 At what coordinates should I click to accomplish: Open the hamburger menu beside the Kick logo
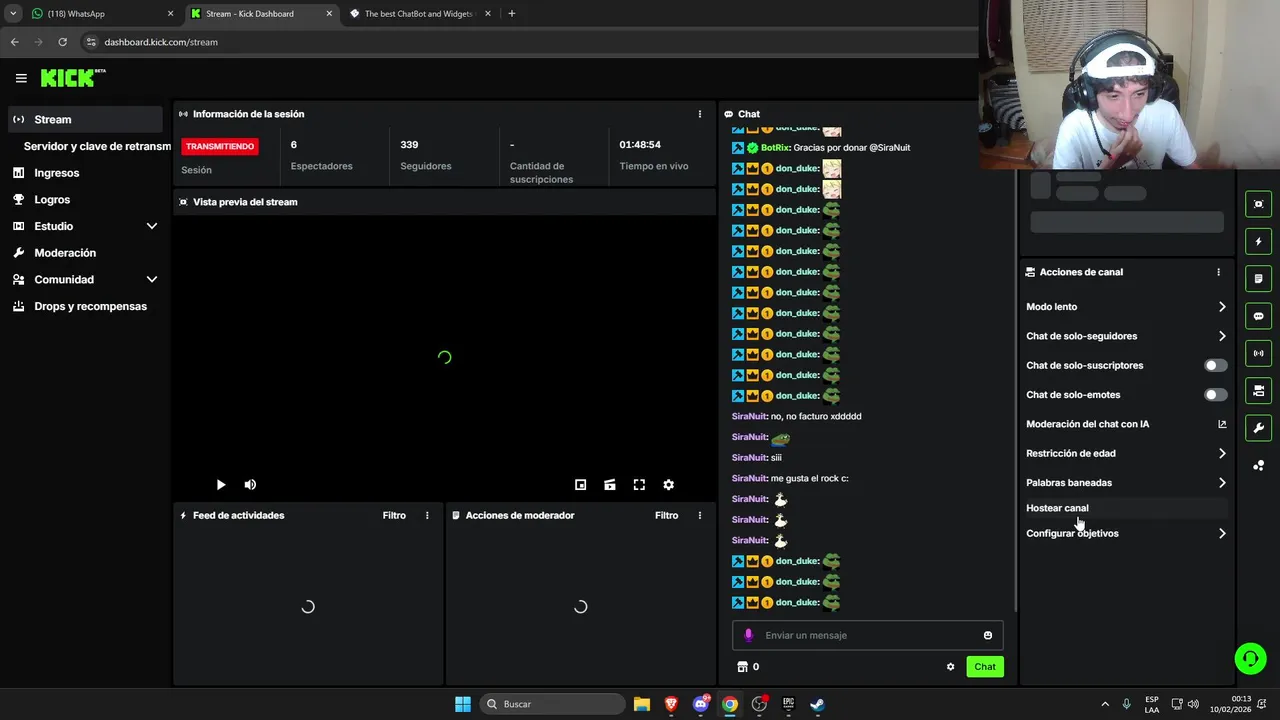(21, 78)
